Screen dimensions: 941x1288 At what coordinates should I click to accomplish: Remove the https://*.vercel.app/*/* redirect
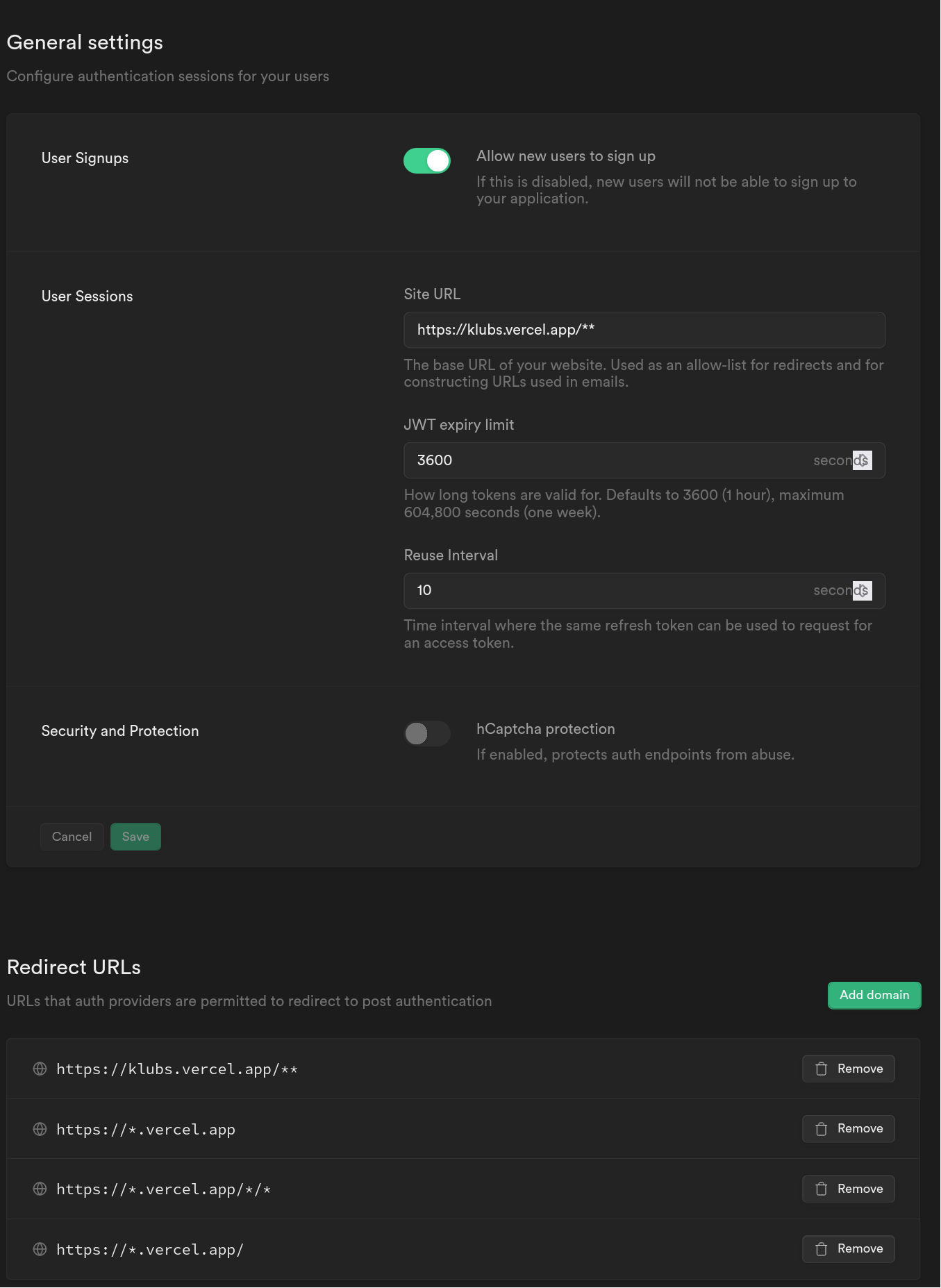click(x=849, y=1189)
